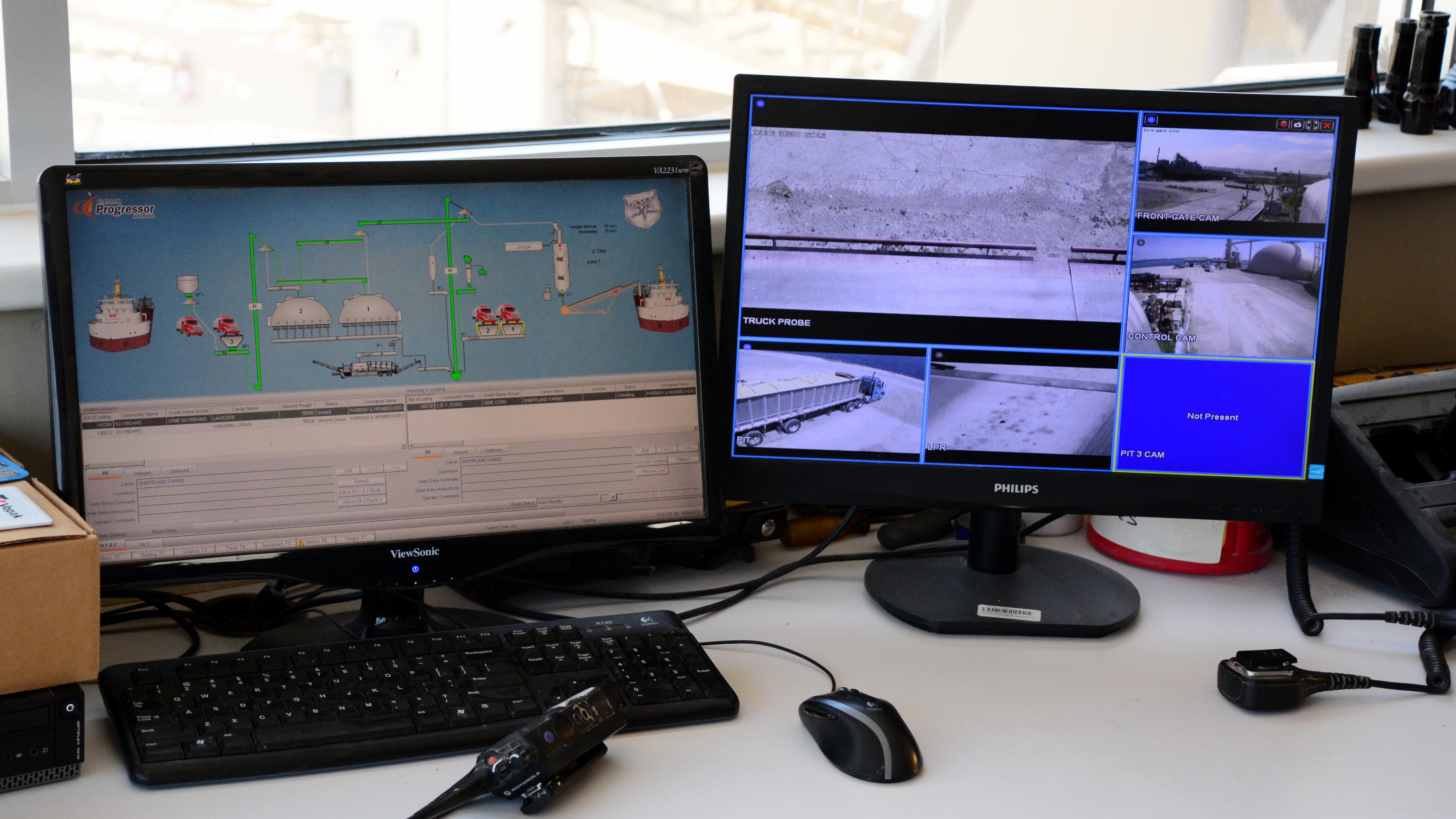Click Refresh button in Graded Inbound panel
The width and height of the screenshot is (1456, 819).
click(x=361, y=481)
